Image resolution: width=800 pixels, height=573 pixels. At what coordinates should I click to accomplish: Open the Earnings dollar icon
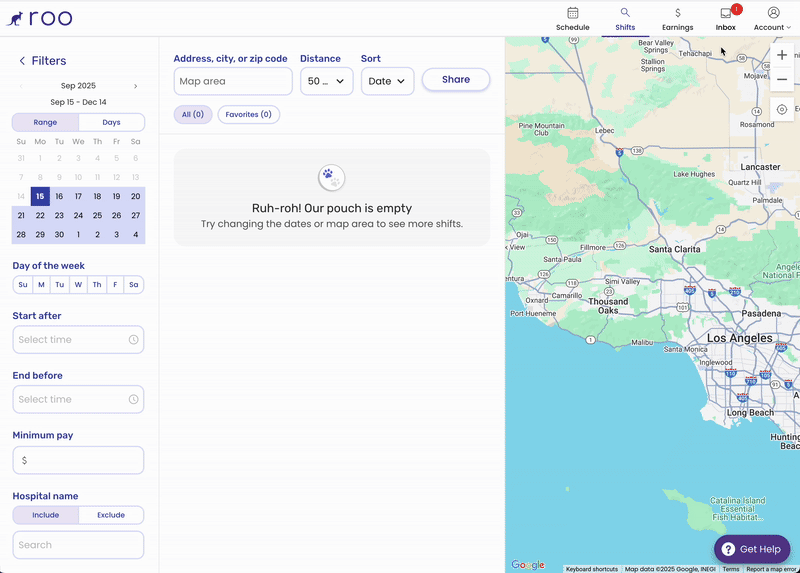pos(678,13)
